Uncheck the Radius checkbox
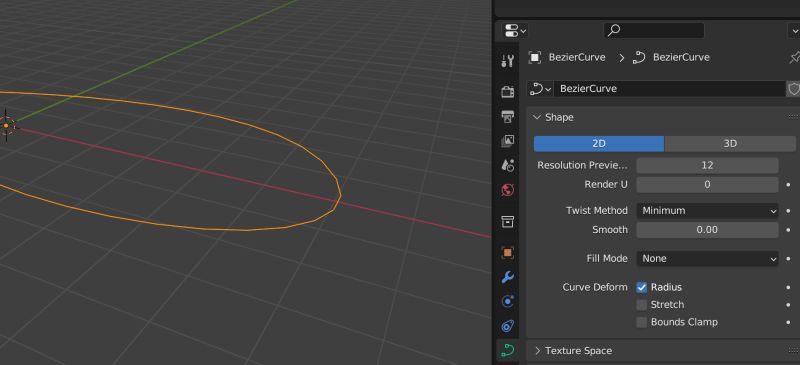This screenshot has width=800, height=365. [x=642, y=287]
